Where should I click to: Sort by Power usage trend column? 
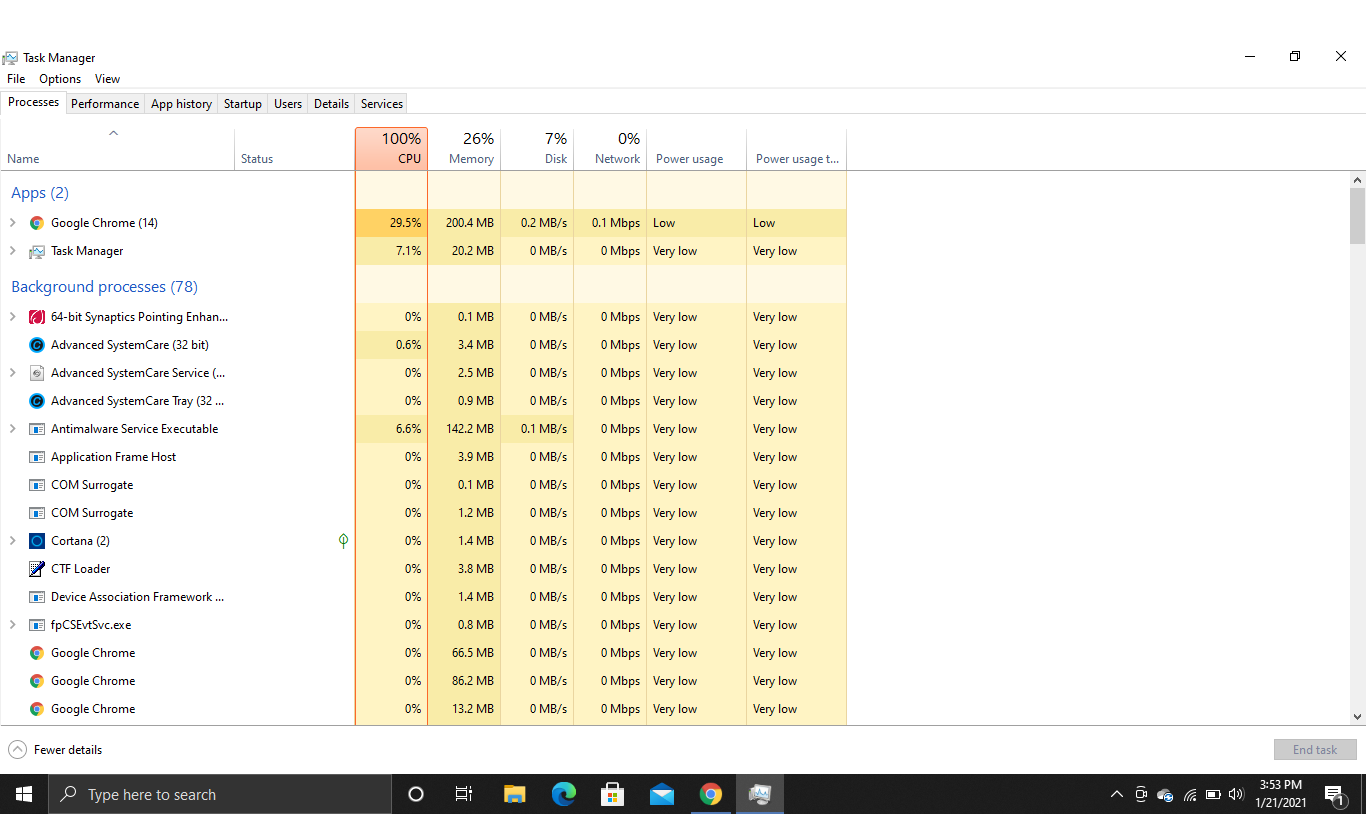(x=796, y=149)
